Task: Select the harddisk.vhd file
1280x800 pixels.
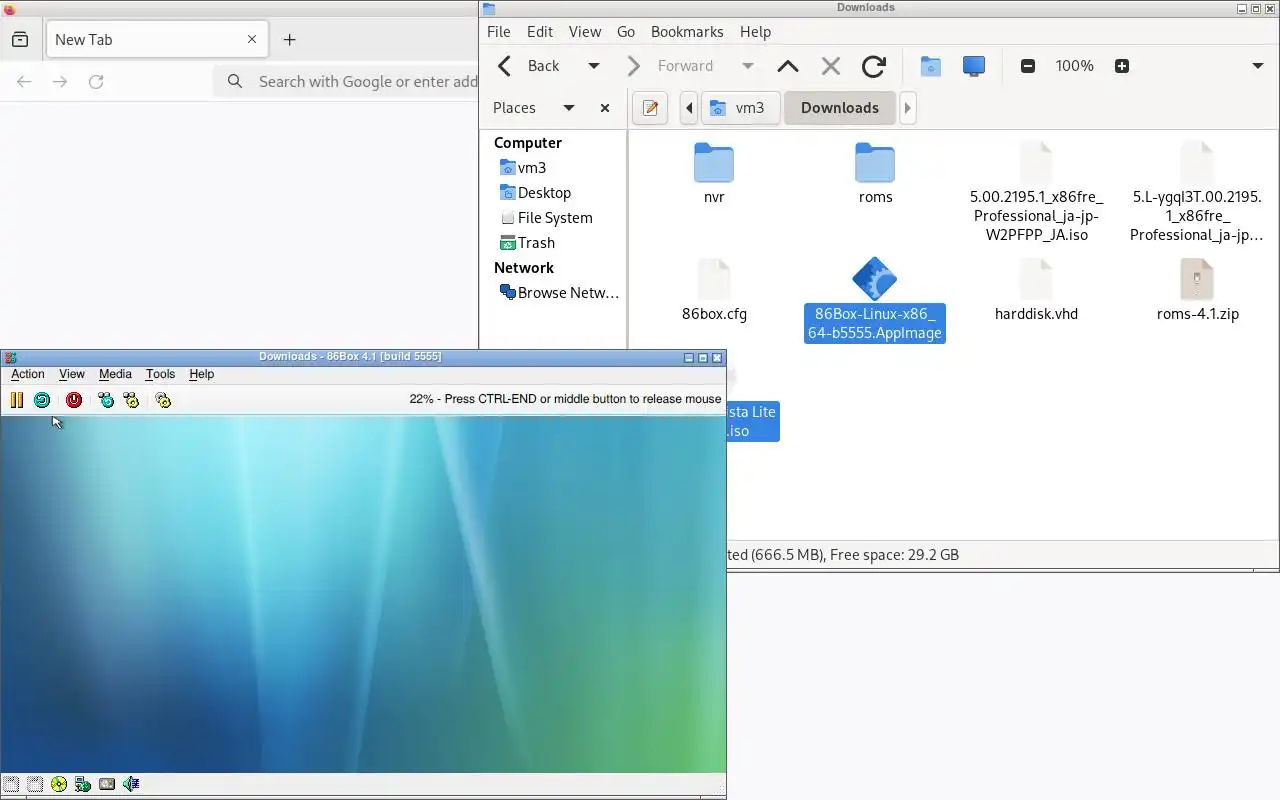Action: tap(1036, 290)
